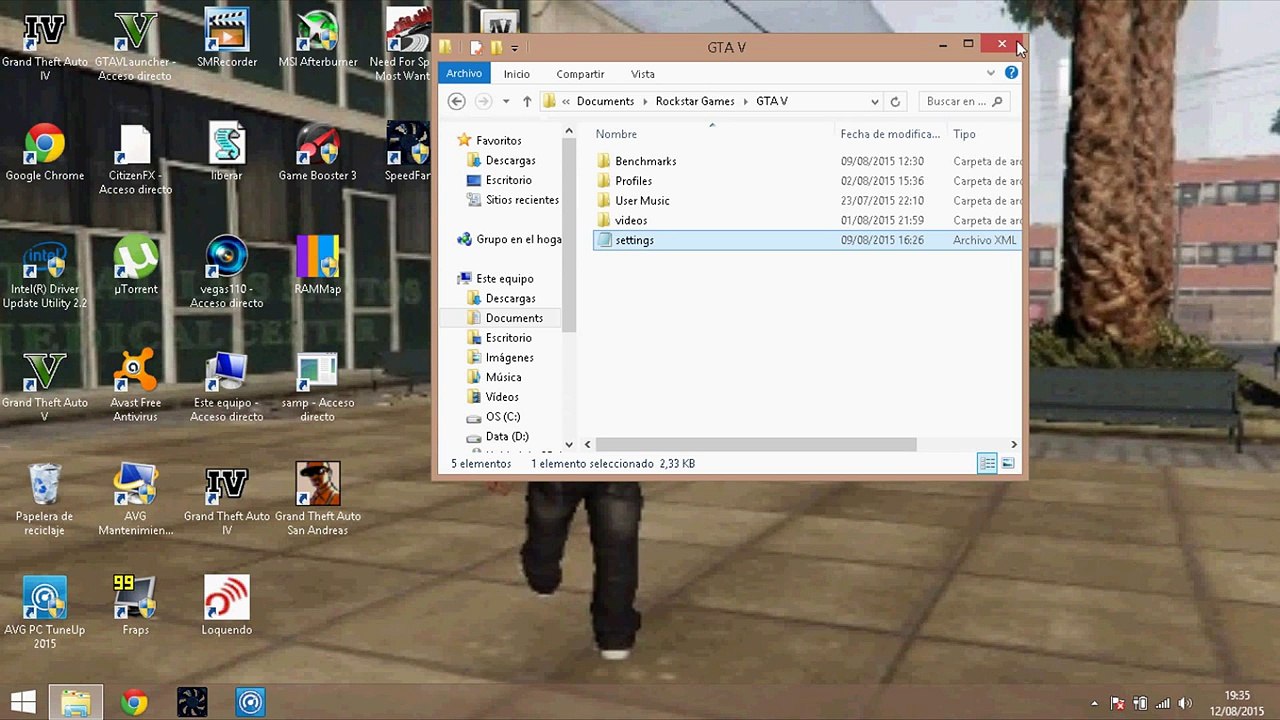Select the Benchmarks folder
This screenshot has width=1280, height=720.
pyautogui.click(x=645, y=161)
